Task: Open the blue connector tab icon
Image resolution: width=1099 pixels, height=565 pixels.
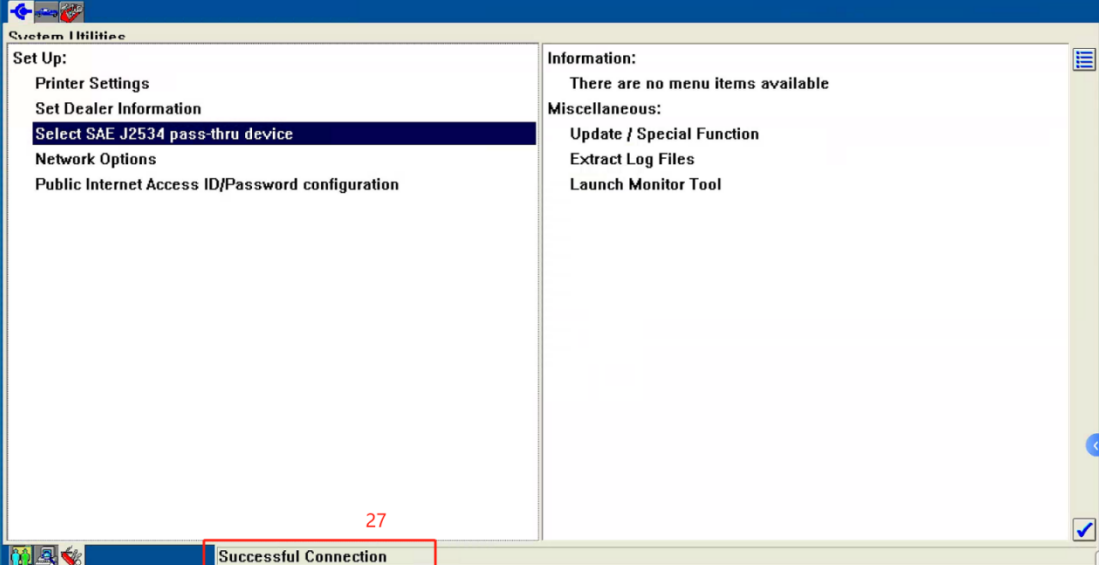Action: point(20,11)
